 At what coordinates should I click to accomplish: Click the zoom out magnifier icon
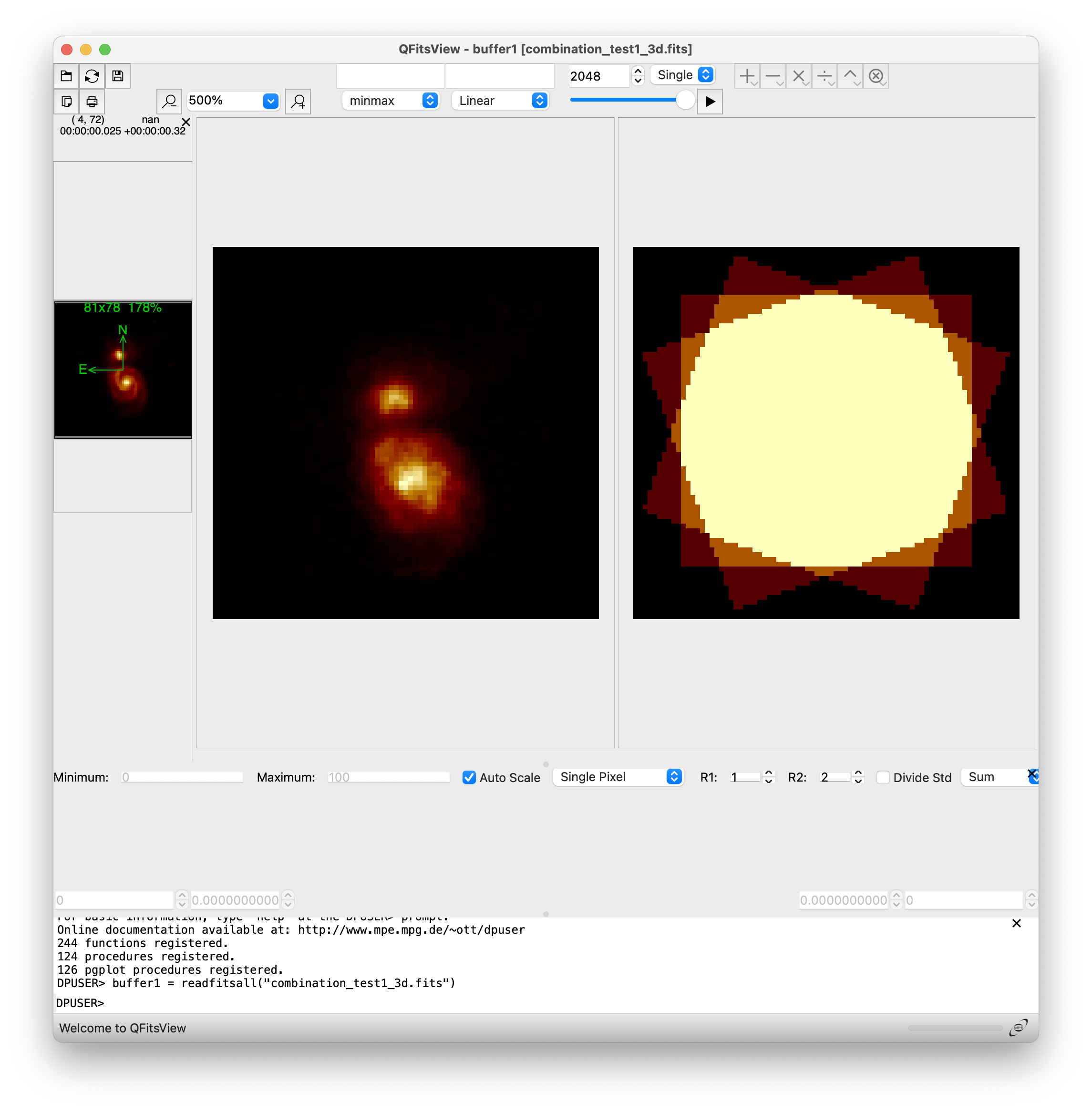click(169, 102)
